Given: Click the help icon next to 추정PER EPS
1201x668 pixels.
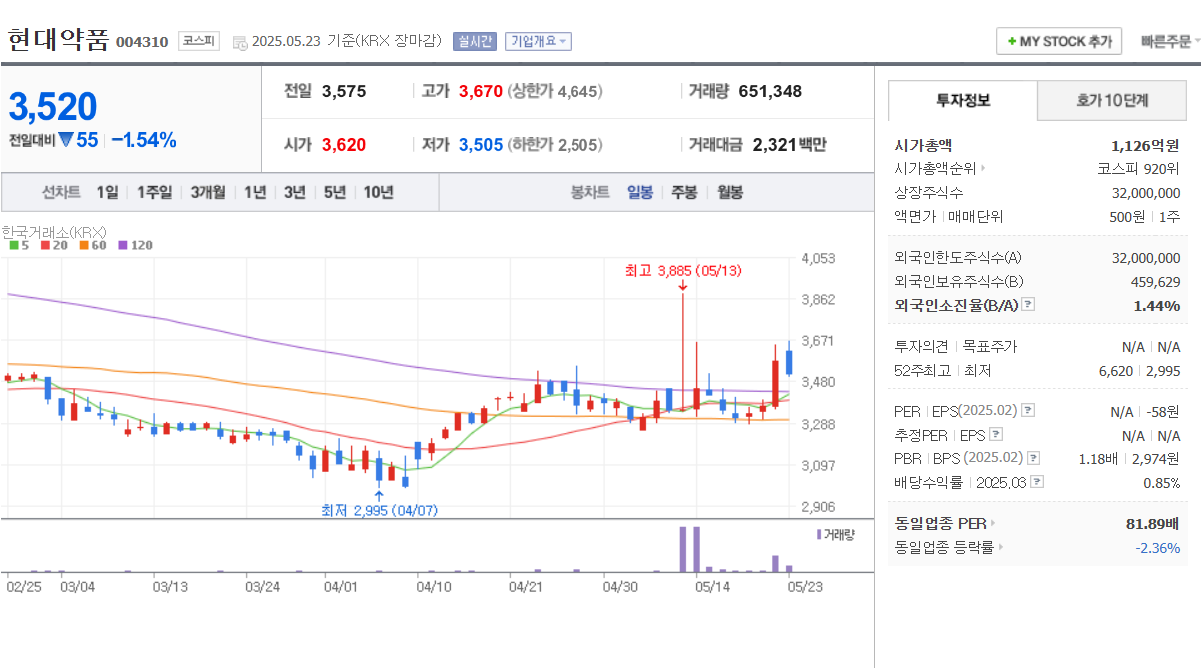Looking at the screenshot, I should click(995, 435).
